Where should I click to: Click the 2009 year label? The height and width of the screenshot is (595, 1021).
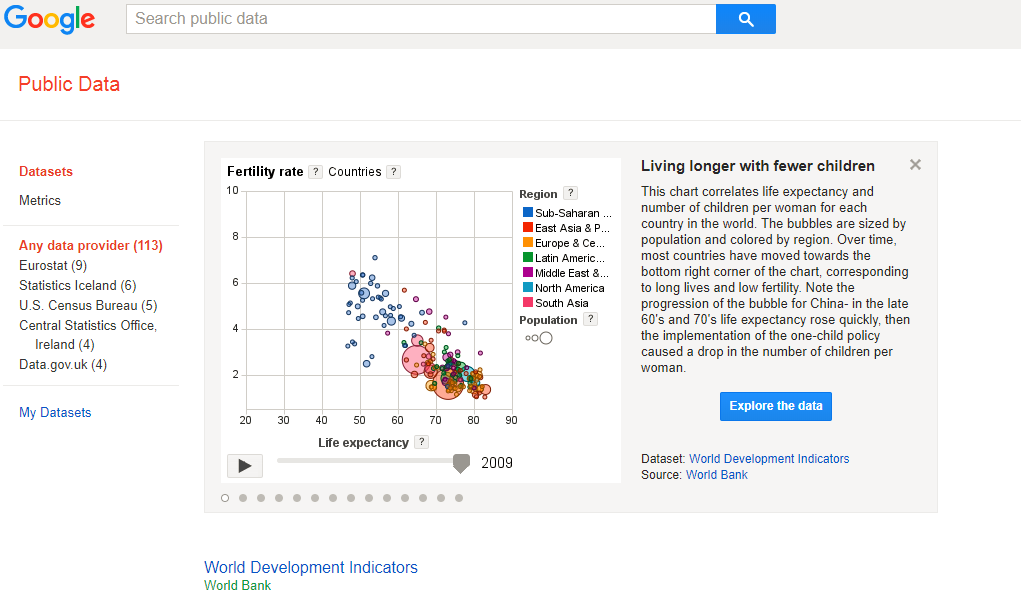pyautogui.click(x=497, y=463)
